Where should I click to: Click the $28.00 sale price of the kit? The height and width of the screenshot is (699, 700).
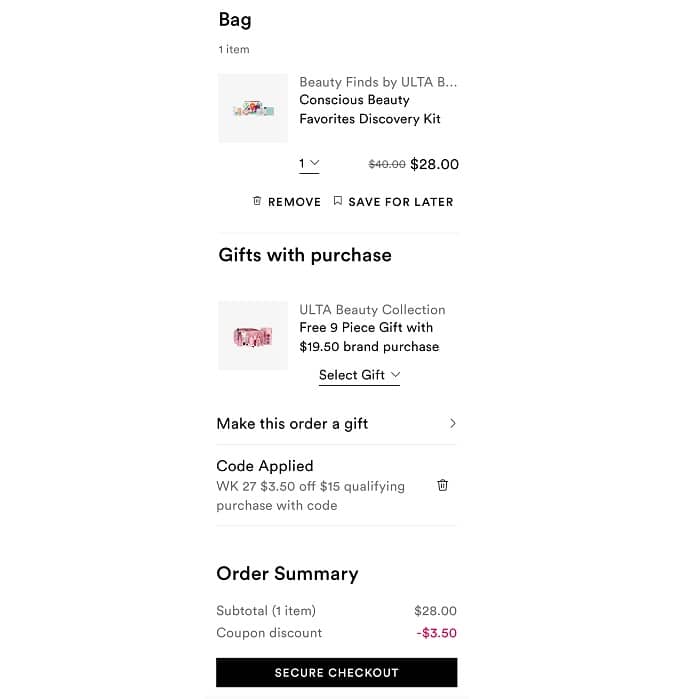click(x=434, y=164)
